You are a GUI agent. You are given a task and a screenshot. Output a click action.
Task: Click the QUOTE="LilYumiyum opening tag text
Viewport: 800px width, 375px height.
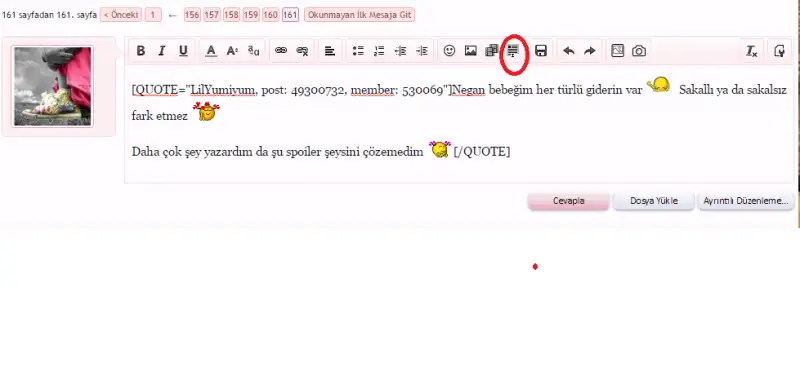tap(193, 91)
